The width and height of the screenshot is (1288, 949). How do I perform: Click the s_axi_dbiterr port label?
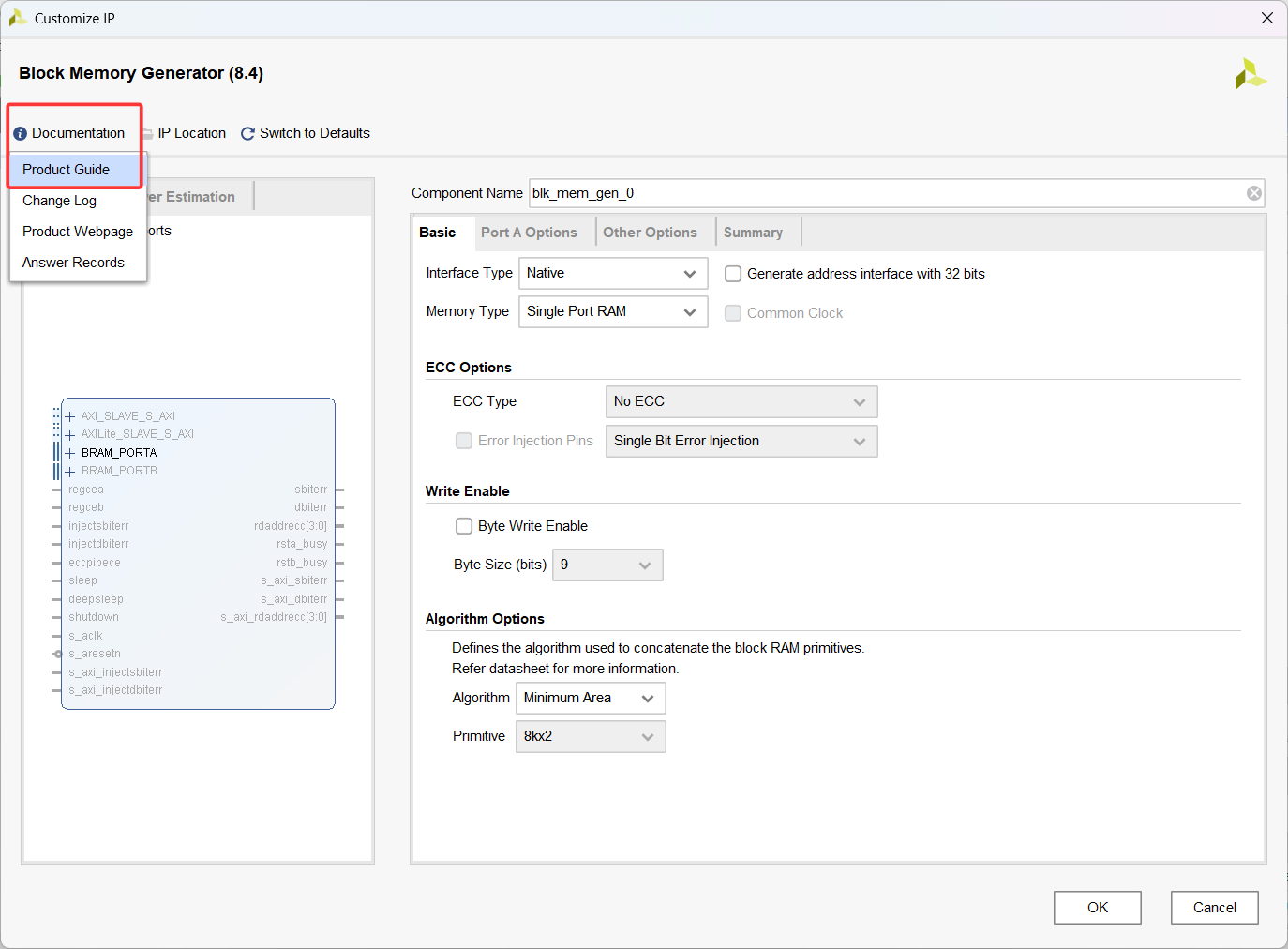click(294, 599)
